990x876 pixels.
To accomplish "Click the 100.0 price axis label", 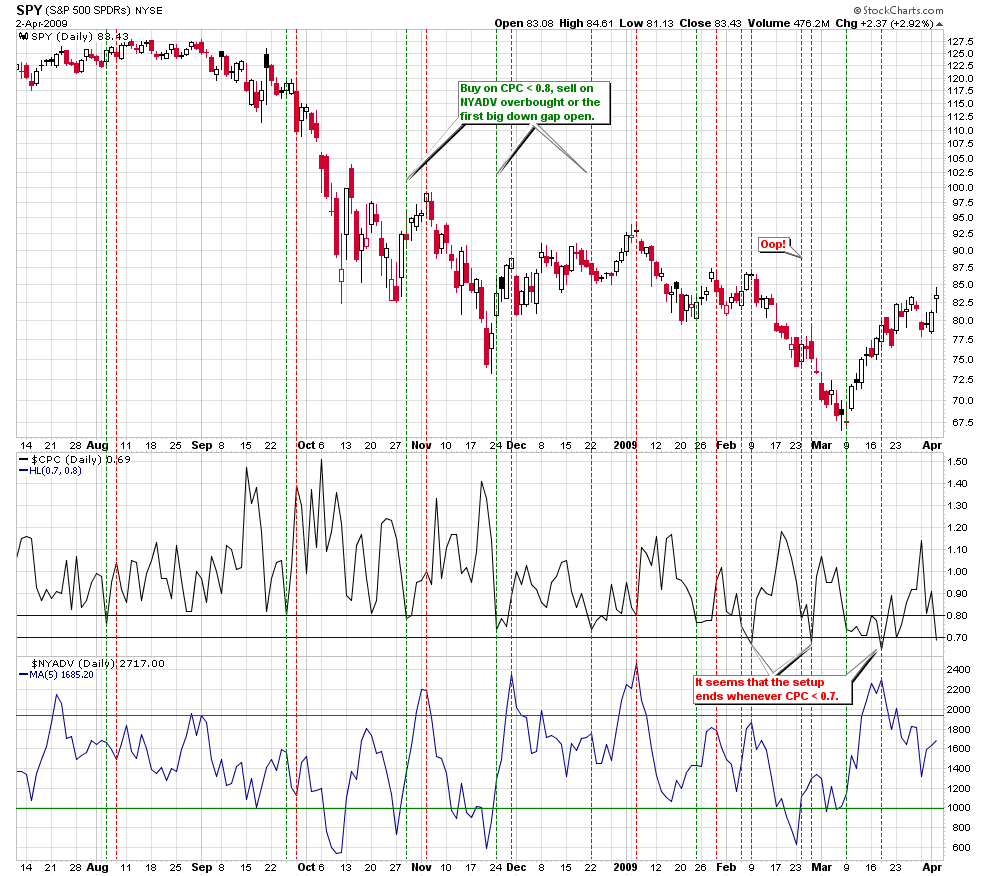I will 960,188.
